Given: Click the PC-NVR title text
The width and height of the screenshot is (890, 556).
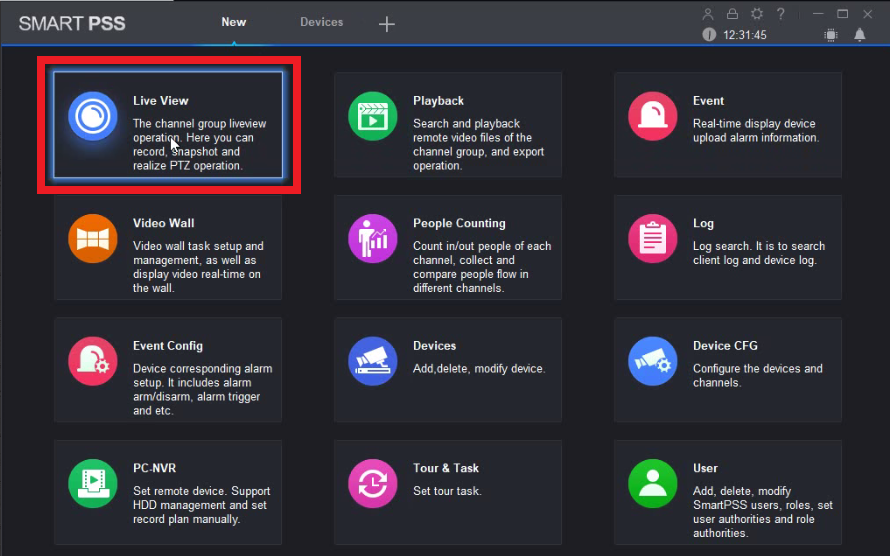Looking at the screenshot, I should (154, 469).
